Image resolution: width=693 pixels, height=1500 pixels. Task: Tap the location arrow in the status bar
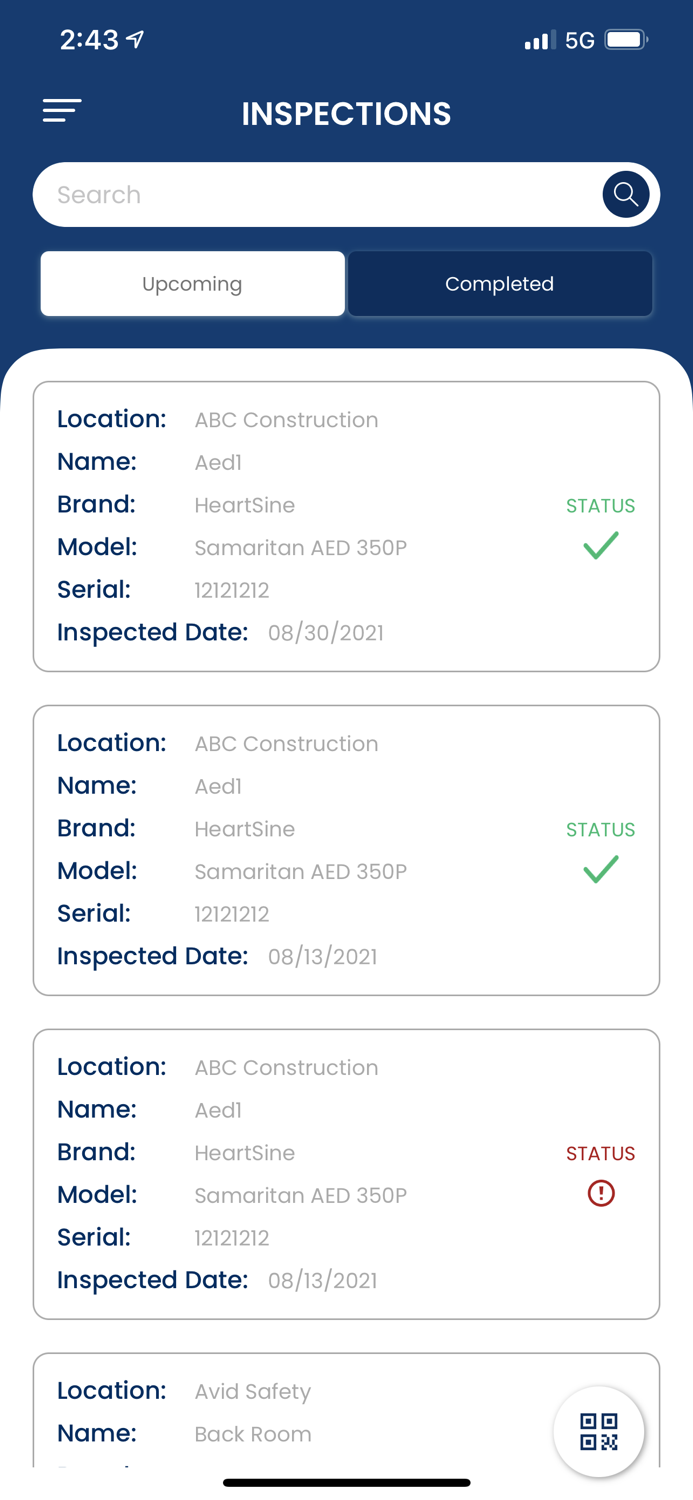tap(134, 38)
